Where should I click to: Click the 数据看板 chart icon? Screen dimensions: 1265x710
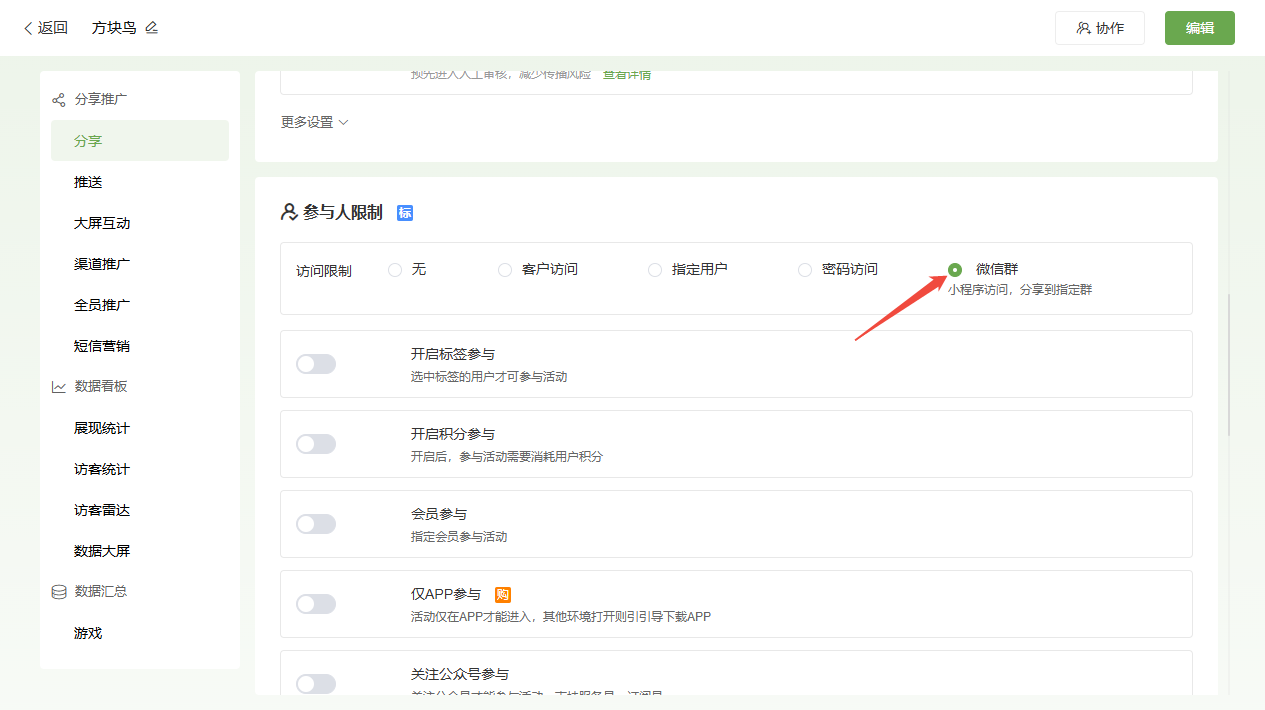click(59, 387)
